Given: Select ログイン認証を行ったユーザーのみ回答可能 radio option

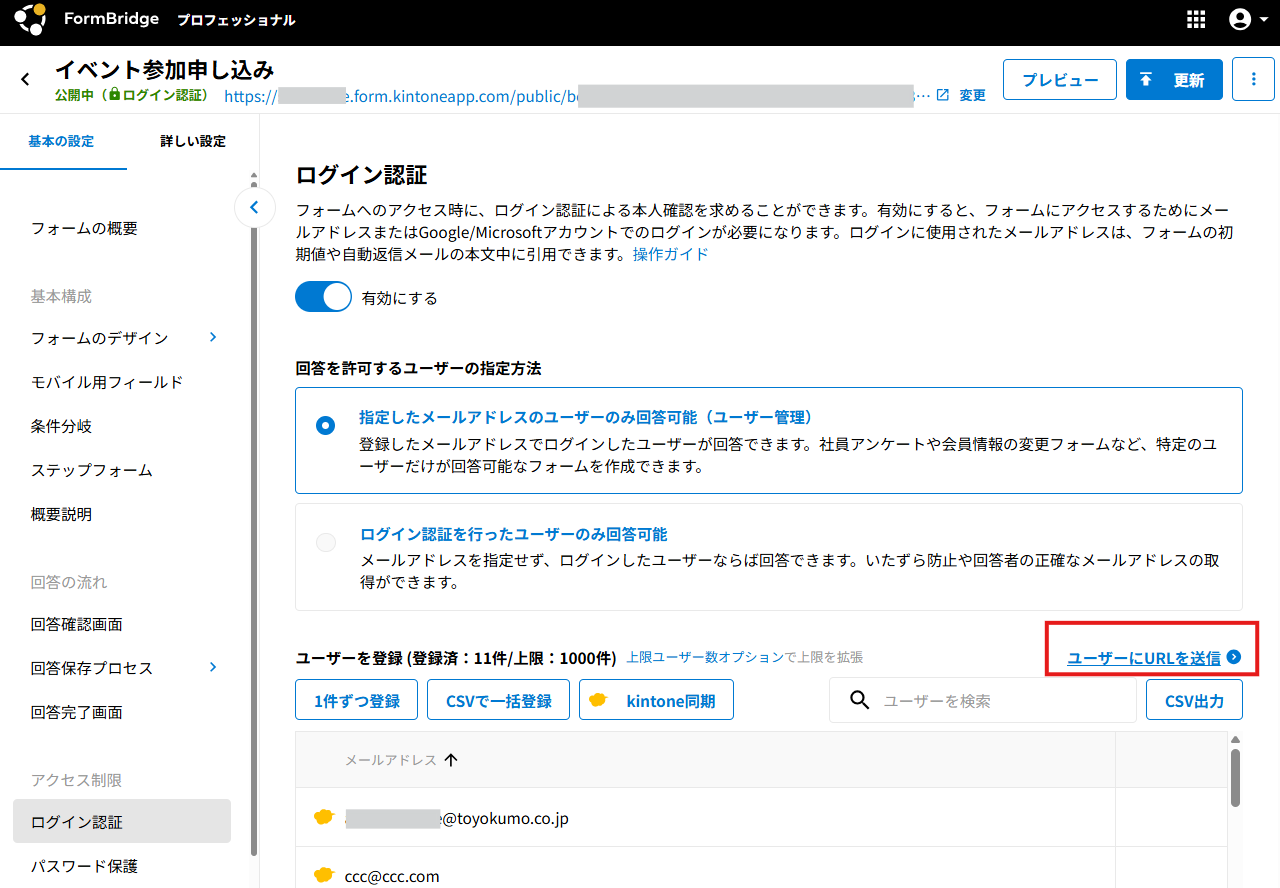Looking at the screenshot, I should pos(325,543).
